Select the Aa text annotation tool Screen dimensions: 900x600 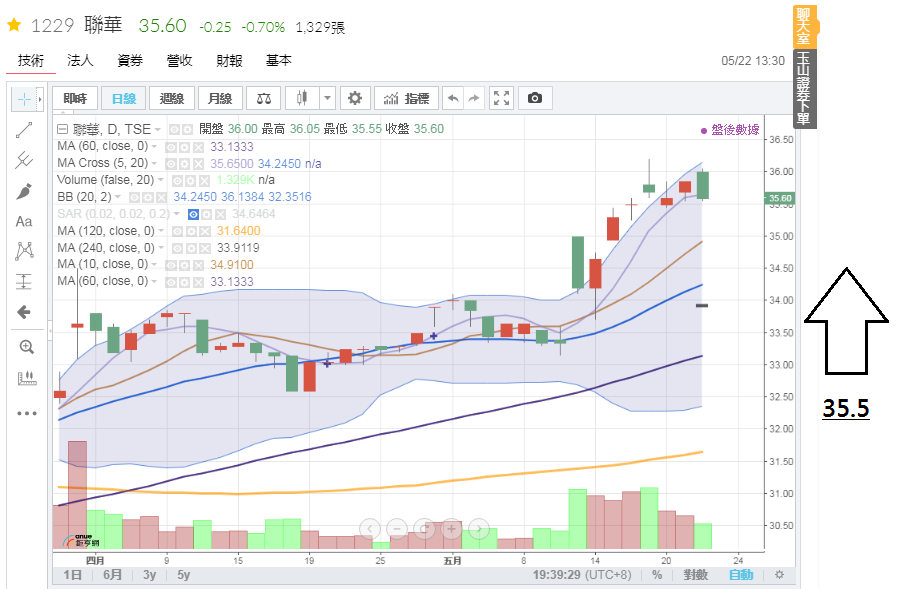[24, 222]
